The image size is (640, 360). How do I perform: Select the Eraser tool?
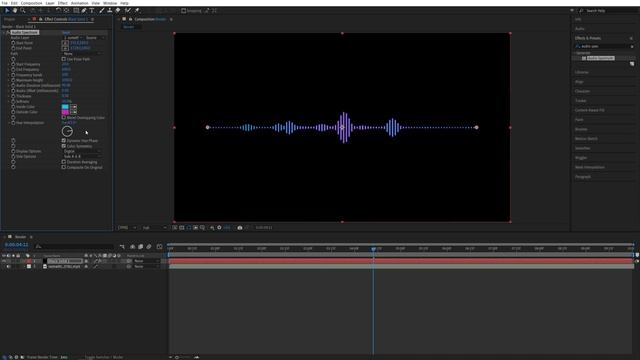(118, 11)
